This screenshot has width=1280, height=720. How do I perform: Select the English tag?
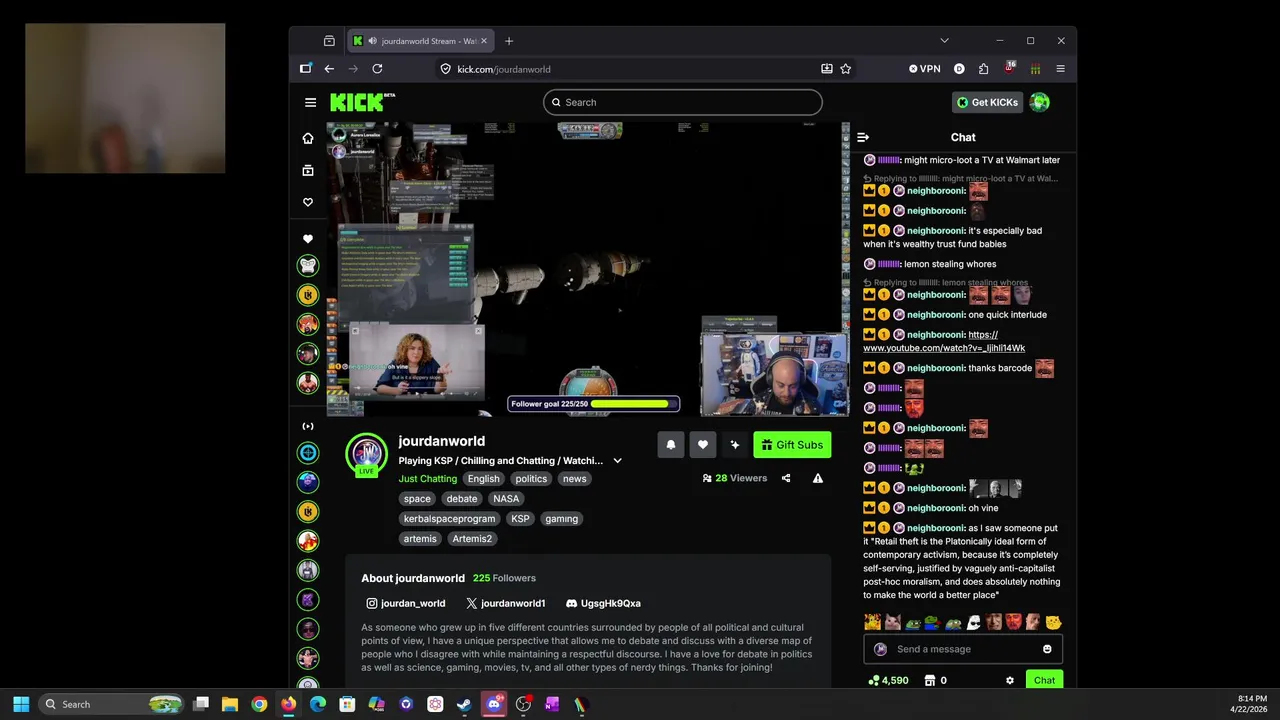coord(483,479)
